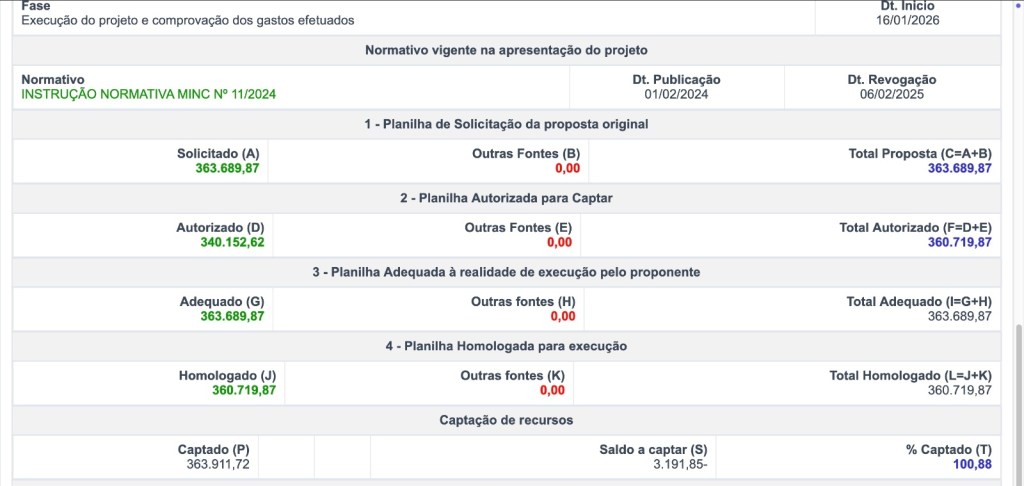Image resolution: width=1024 pixels, height=486 pixels.
Task: Click the Solicitado (A) value 363.689,87
Action: pos(227,169)
